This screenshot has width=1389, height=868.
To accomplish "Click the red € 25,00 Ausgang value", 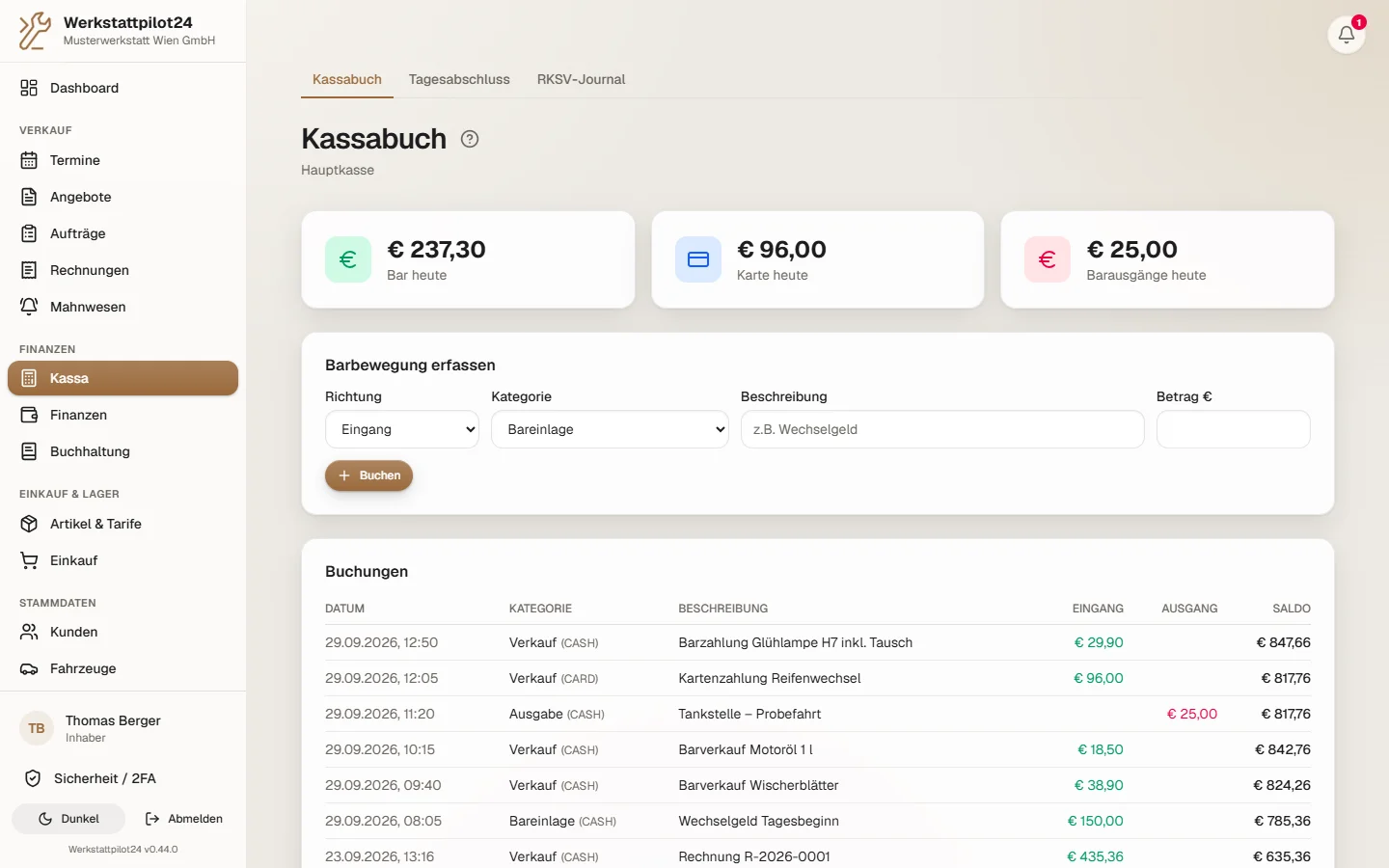I will (x=1192, y=714).
